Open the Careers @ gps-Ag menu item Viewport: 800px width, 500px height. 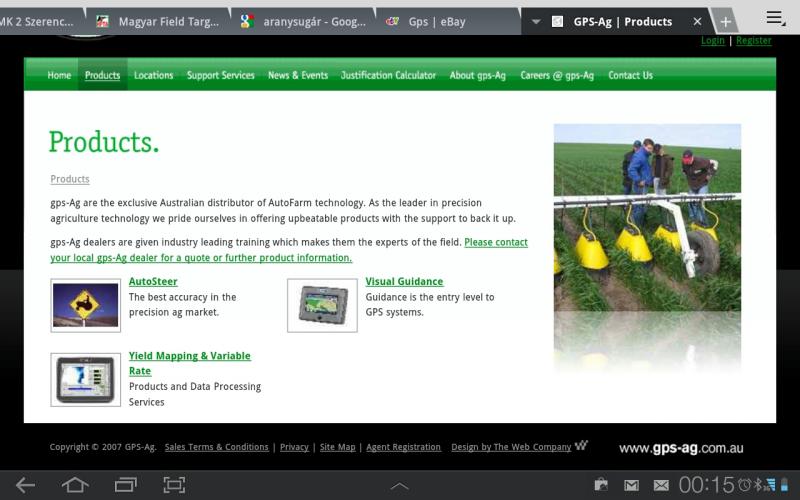557,75
